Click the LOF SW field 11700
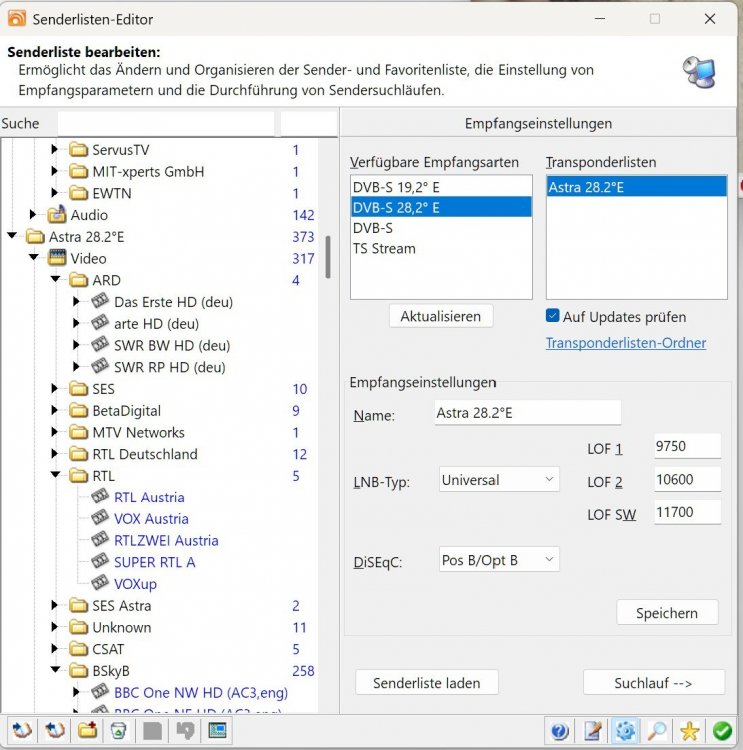743x750 pixels. tap(688, 512)
